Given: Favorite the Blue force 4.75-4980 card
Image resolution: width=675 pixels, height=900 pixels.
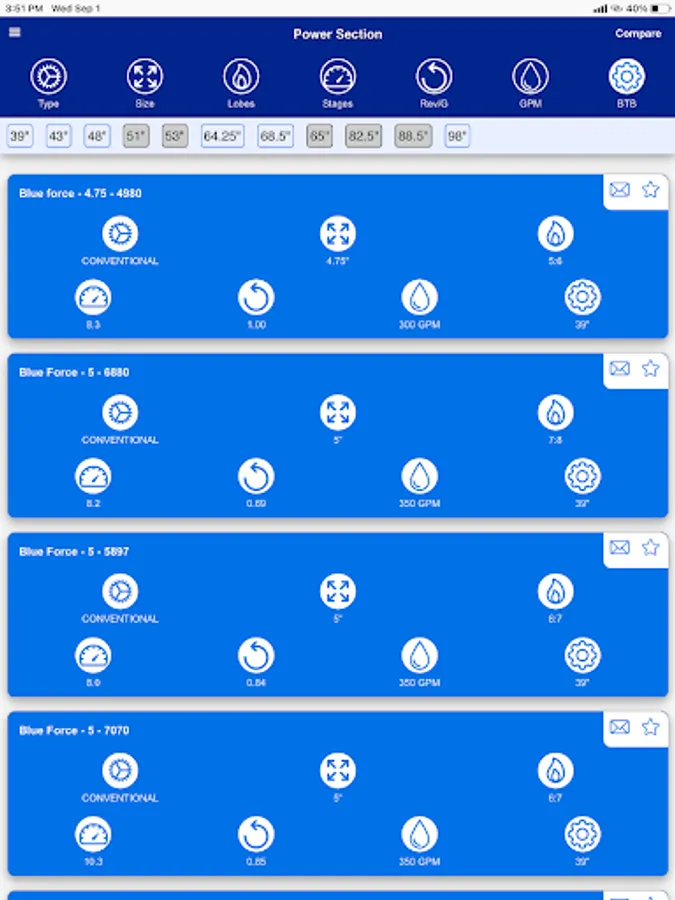Looking at the screenshot, I should click(x=650, y=189).
